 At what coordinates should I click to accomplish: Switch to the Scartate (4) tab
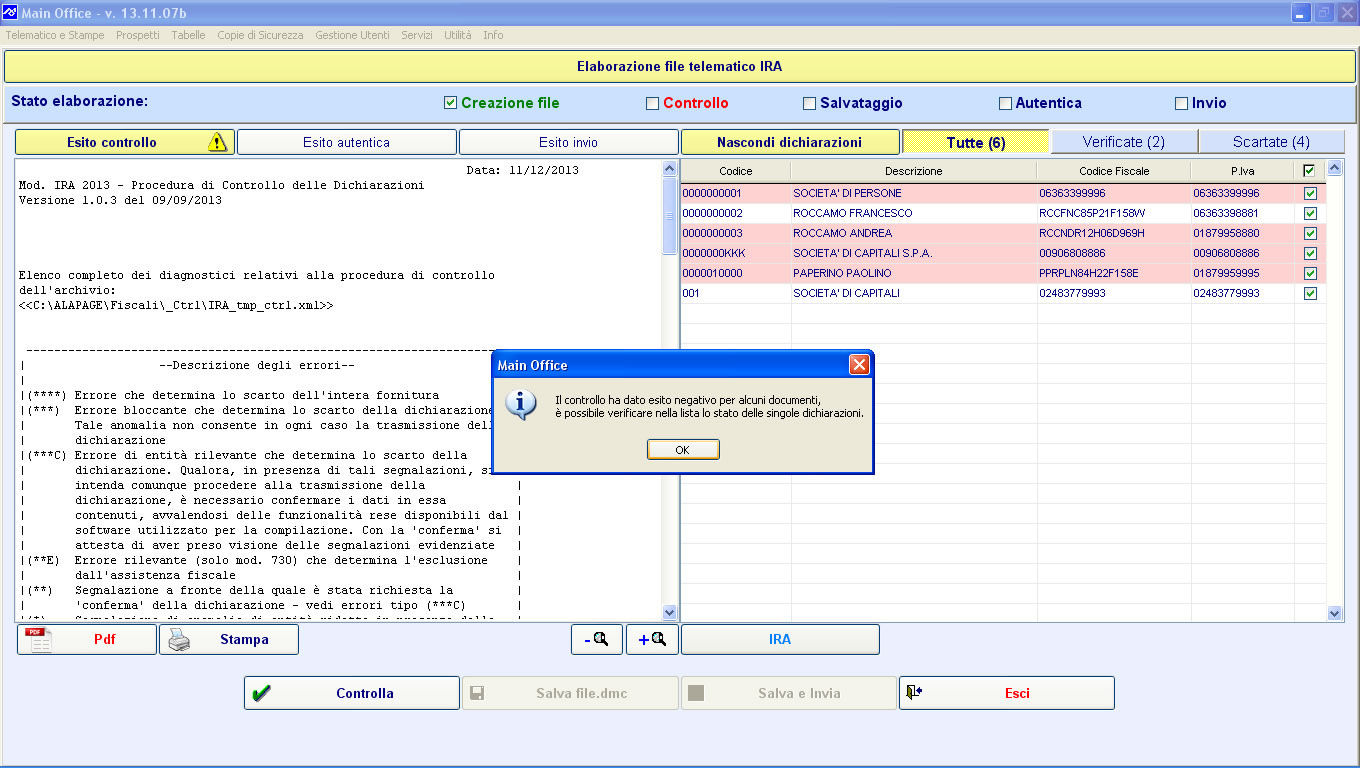pos(1271,142)
